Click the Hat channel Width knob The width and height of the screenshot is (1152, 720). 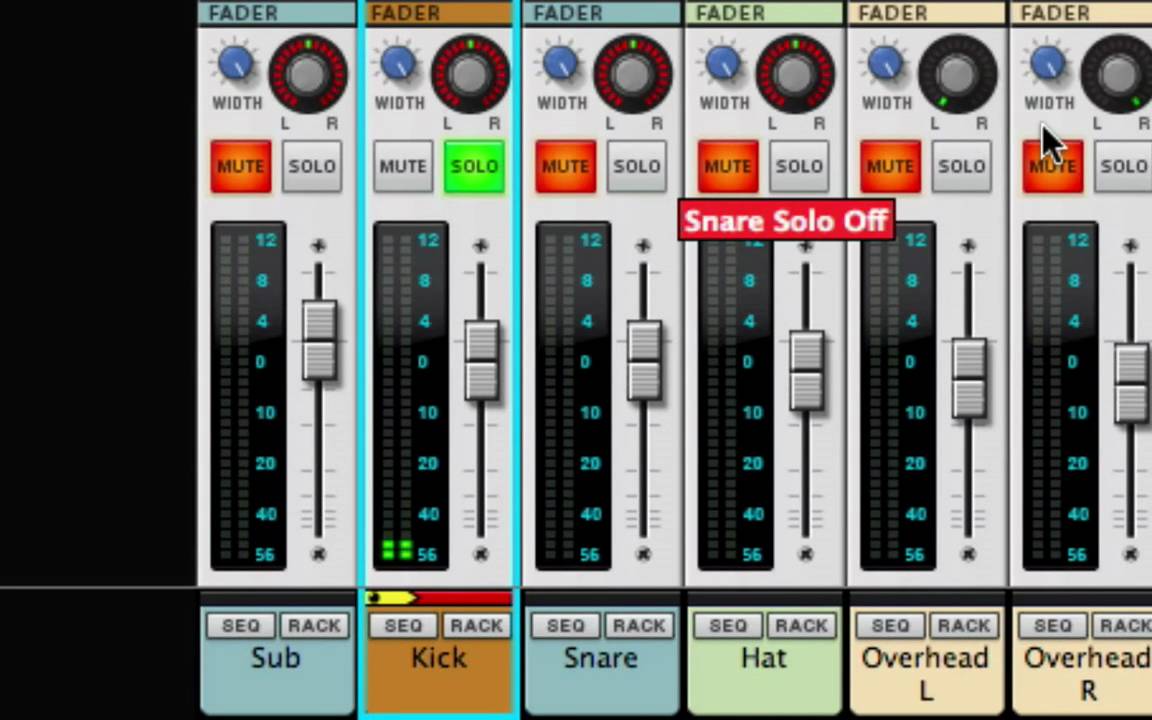724,63
